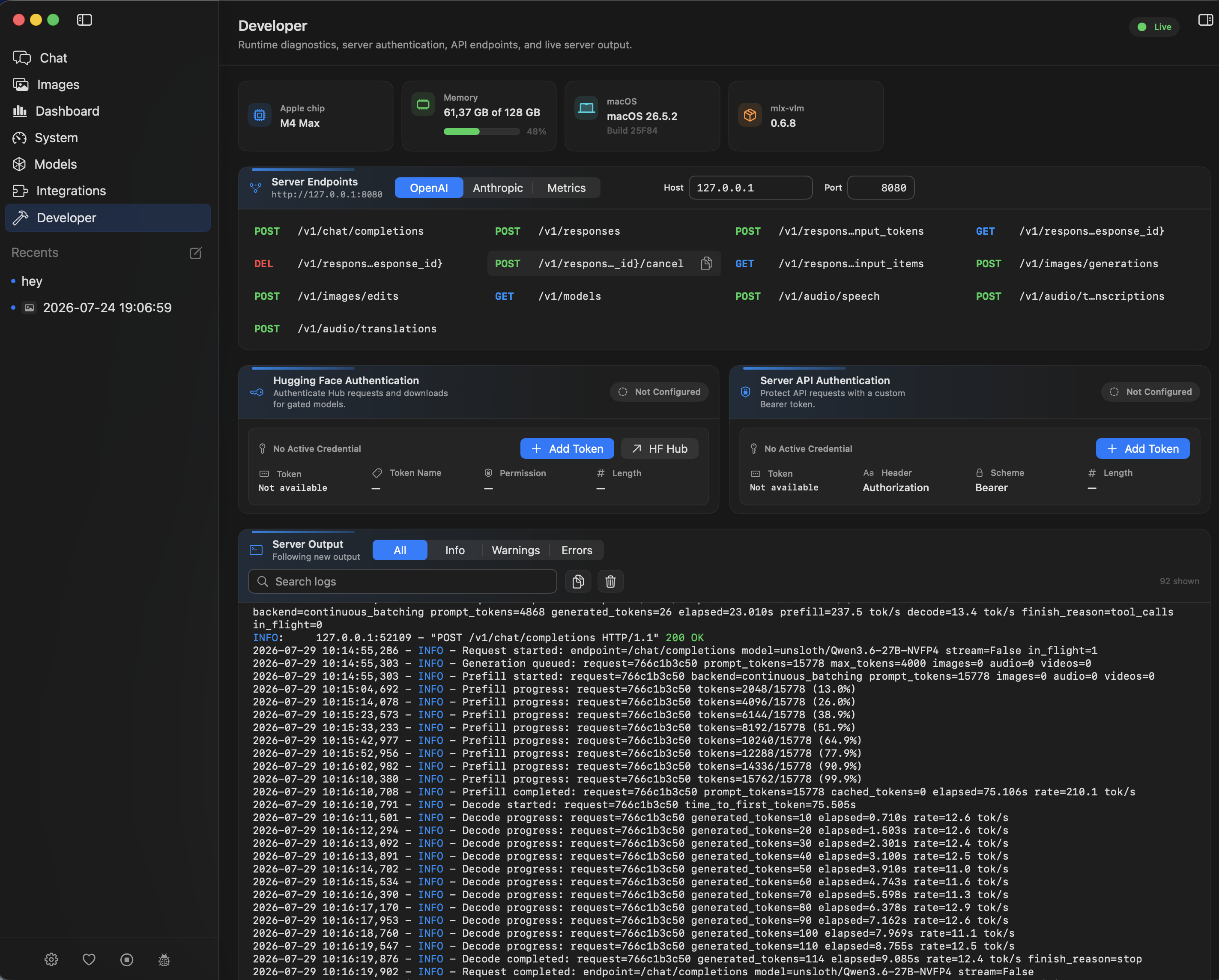
Task: Switch to the Metrics tab
Action: [566, 188]
